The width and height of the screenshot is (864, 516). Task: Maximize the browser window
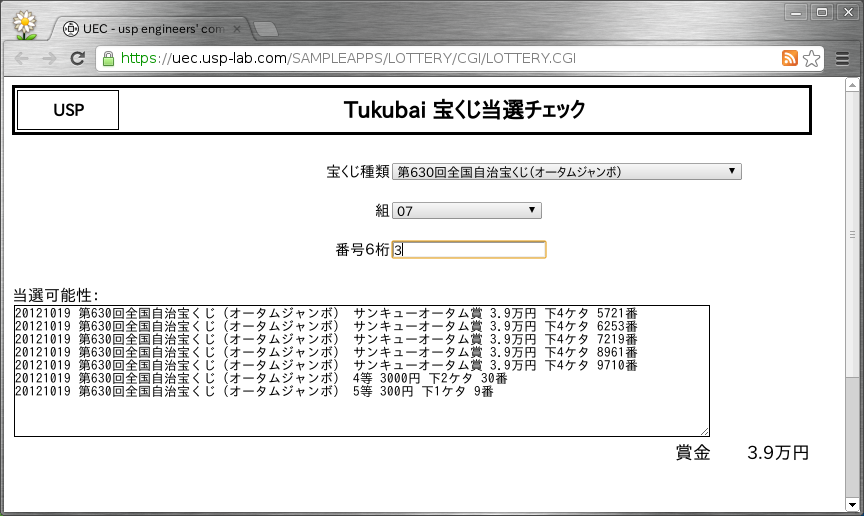[x=822, y=12]
